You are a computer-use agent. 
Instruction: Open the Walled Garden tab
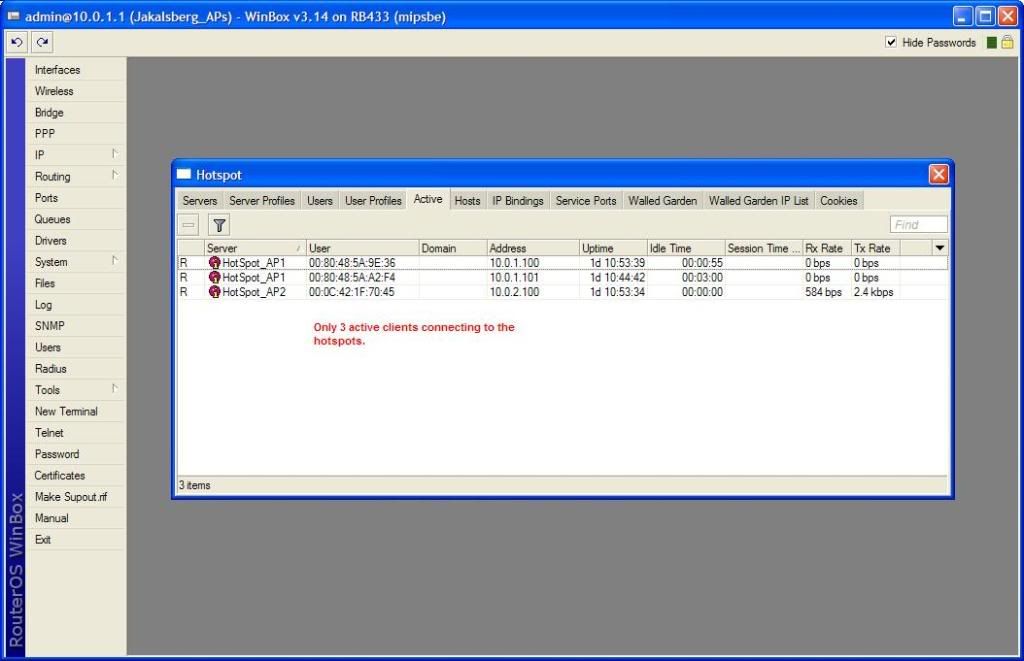click(662, 200)
